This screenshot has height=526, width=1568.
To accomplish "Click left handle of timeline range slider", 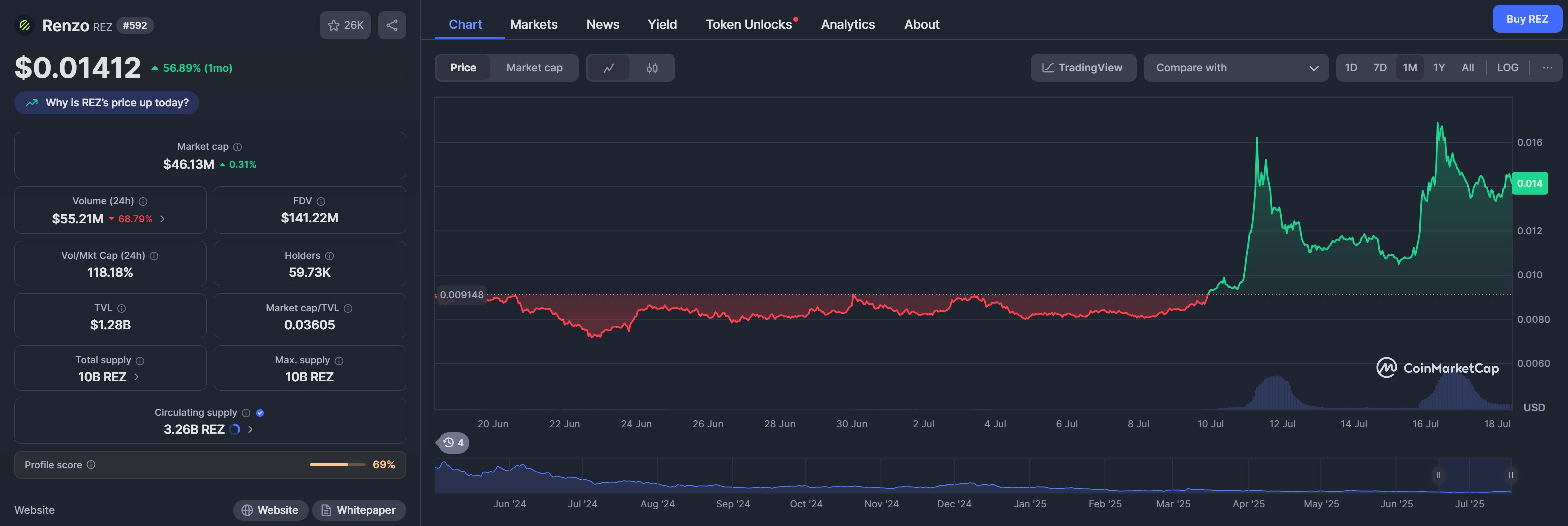I will pyautogui.click(x=1438, y=475).
